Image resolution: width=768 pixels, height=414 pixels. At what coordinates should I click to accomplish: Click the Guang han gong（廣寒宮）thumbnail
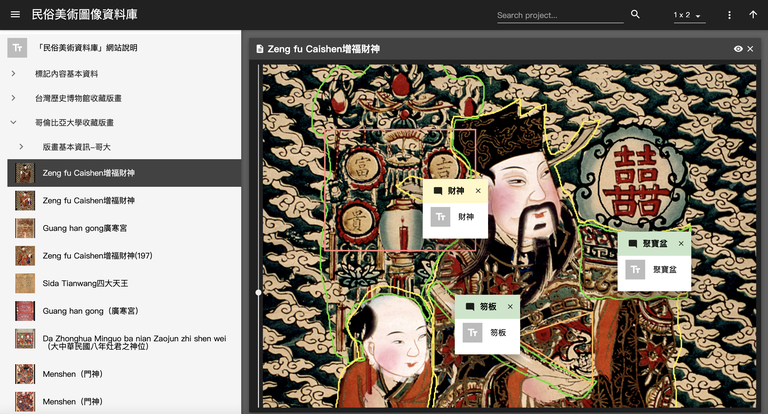24,311
